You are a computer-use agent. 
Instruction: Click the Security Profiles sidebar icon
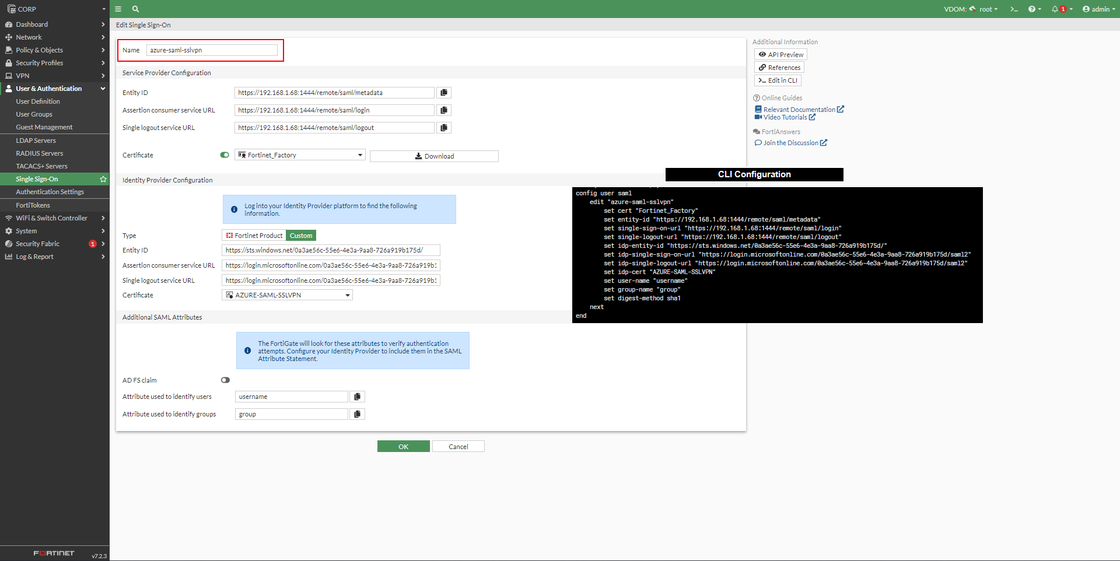pyautogui.click(x=9, y=63)
